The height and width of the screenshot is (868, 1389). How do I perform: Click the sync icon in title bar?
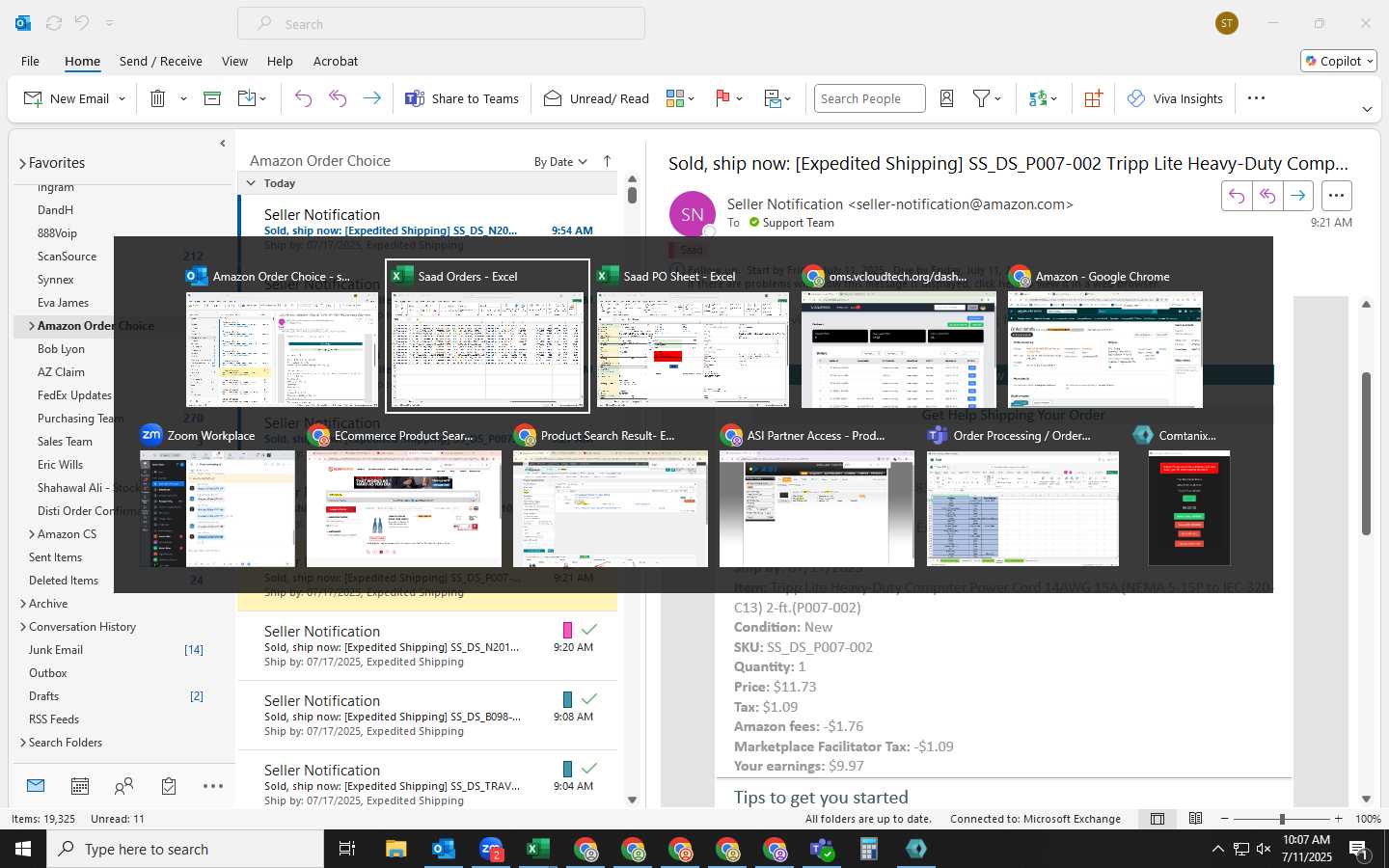(54, 23)
